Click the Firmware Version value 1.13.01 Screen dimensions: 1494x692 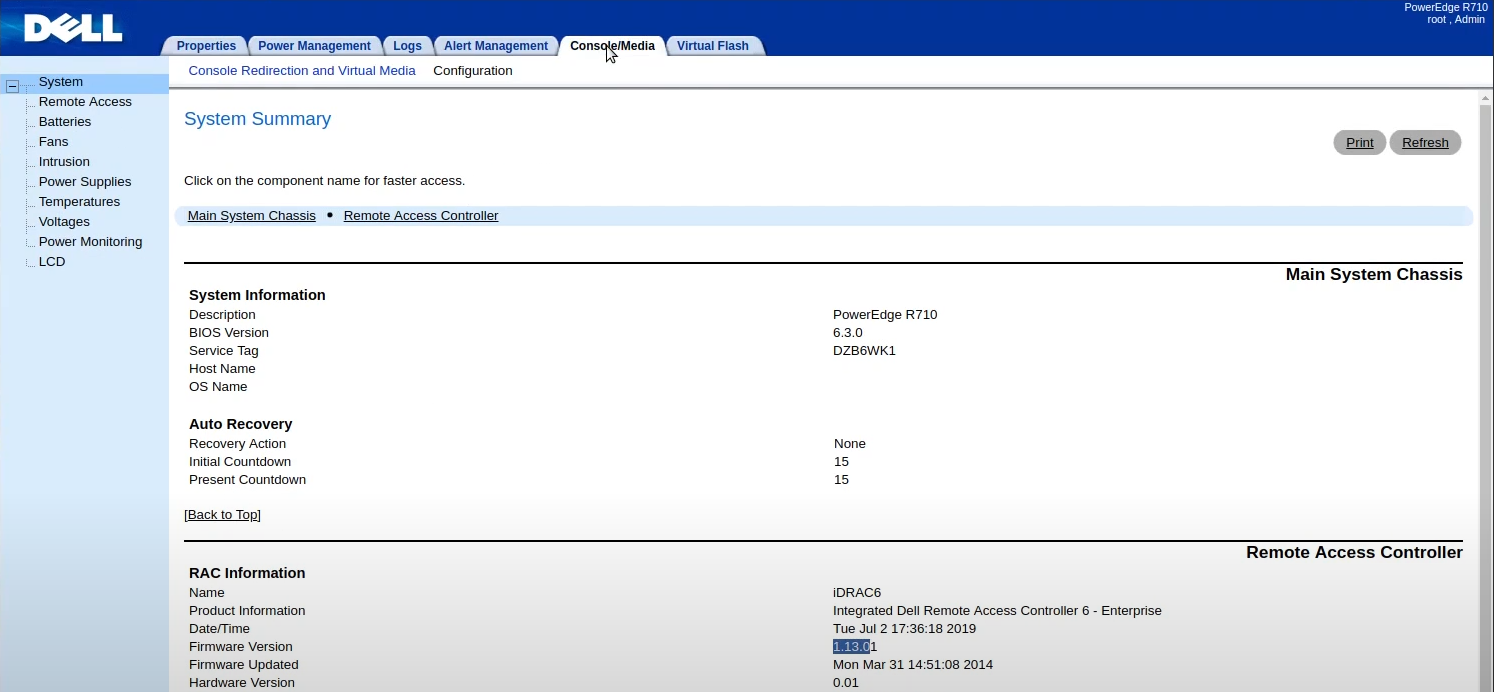click(855, 647)
